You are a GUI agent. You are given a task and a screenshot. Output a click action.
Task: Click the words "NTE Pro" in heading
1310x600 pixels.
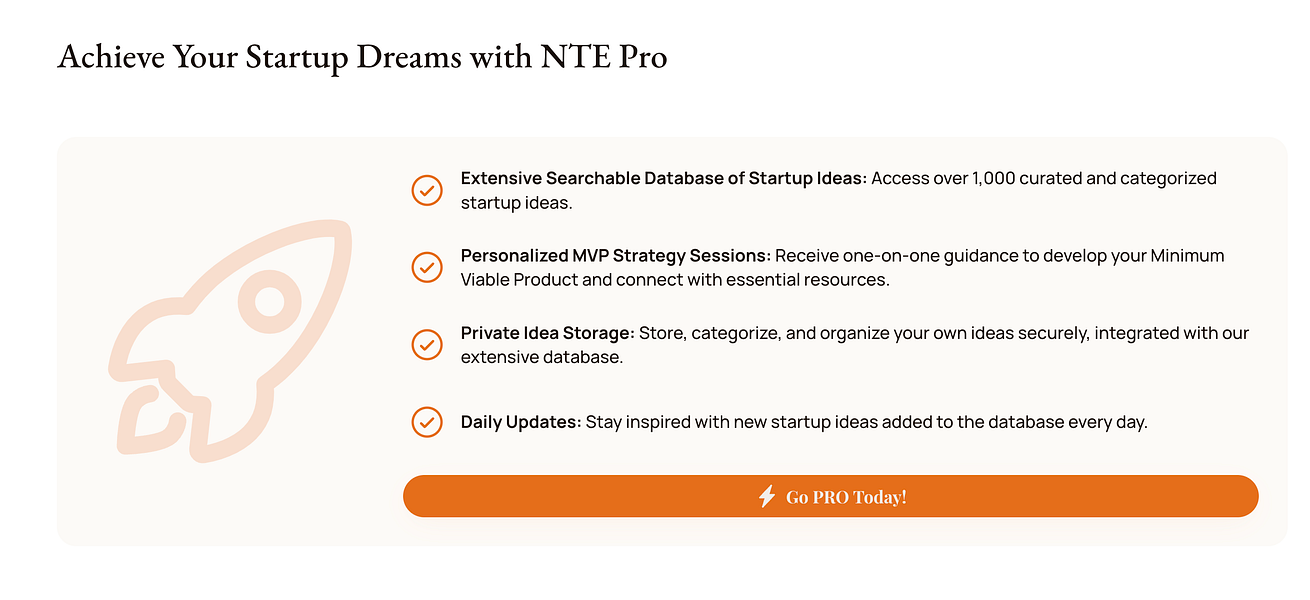point(604,56)
